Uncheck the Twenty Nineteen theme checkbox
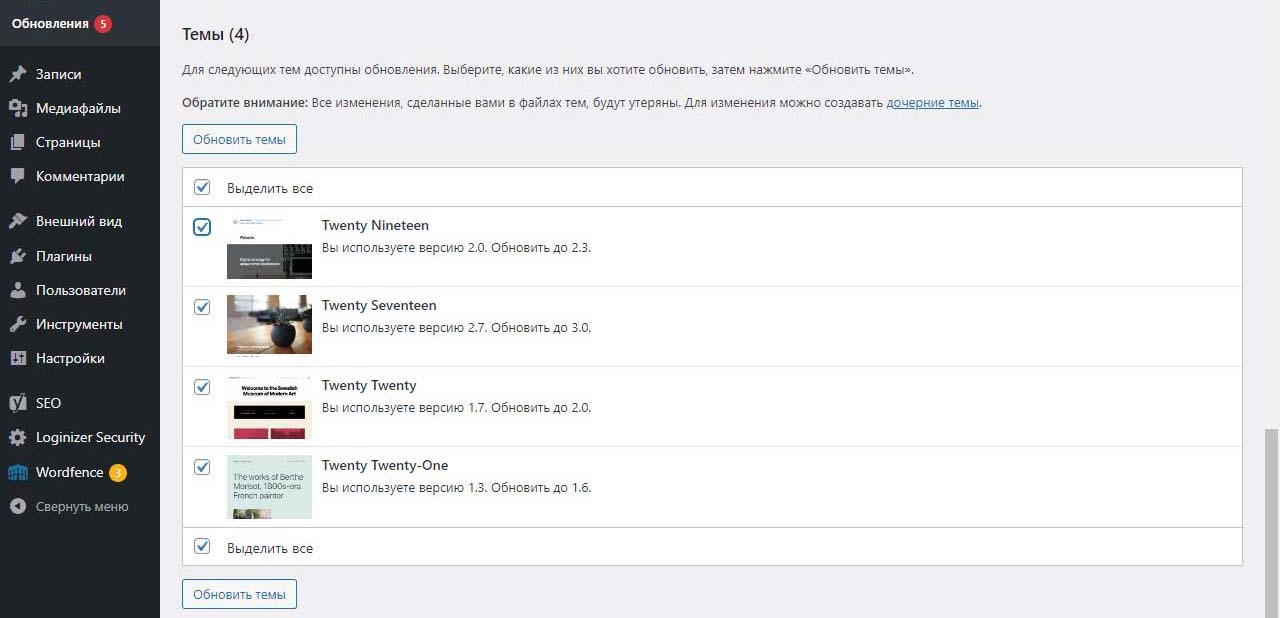The image size is (1280, 618). point(202,227)
